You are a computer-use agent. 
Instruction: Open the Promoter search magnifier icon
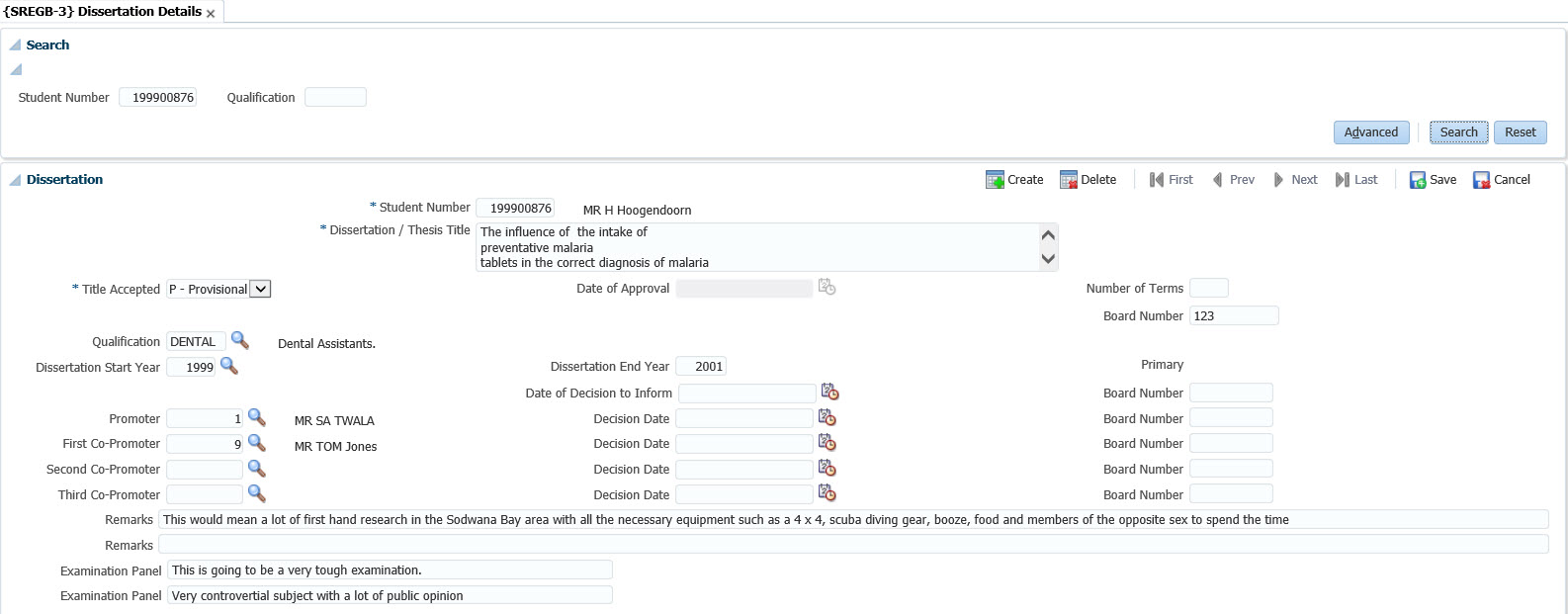(256, 417)
